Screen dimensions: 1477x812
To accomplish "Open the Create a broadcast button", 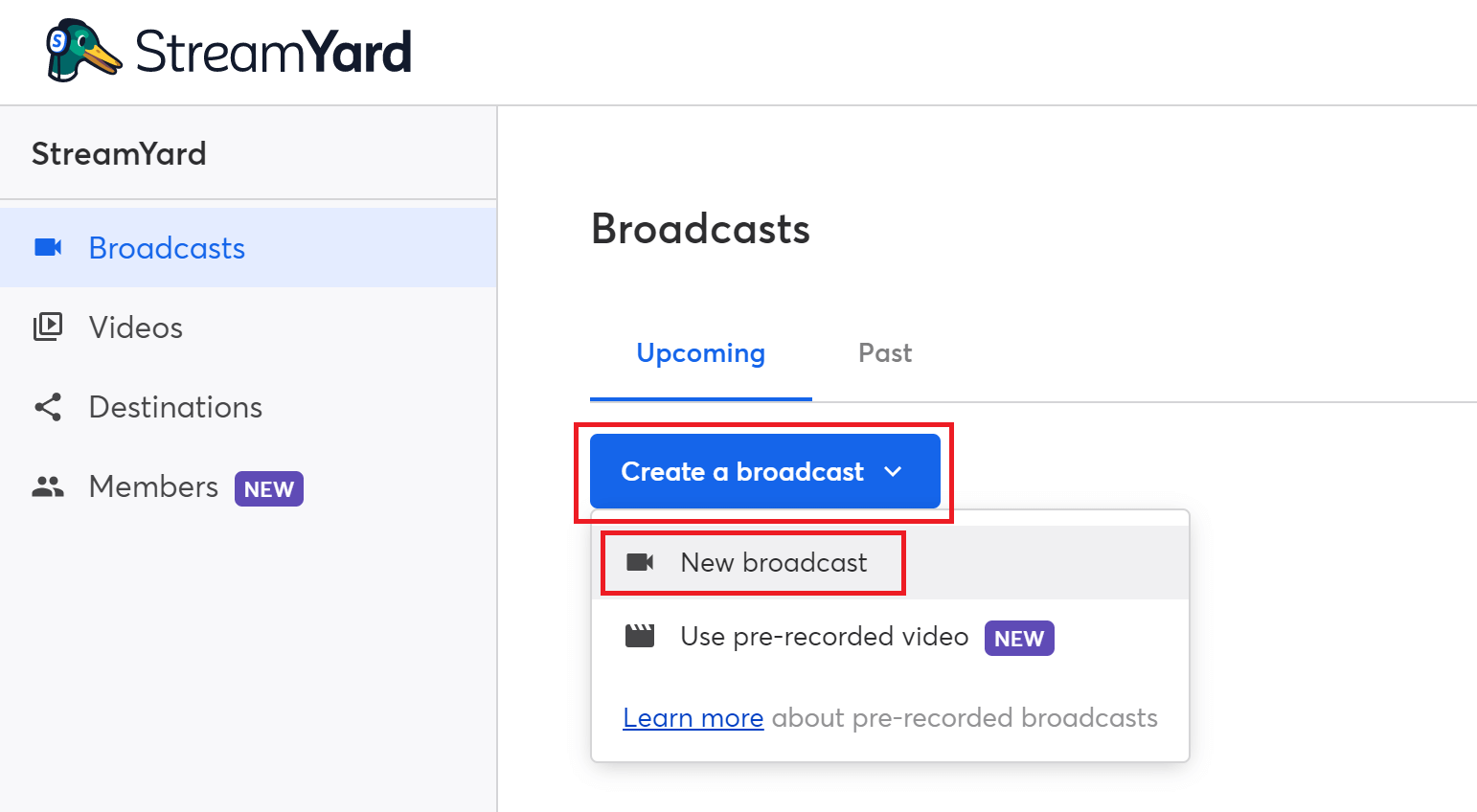I will [x=765, y=471].
